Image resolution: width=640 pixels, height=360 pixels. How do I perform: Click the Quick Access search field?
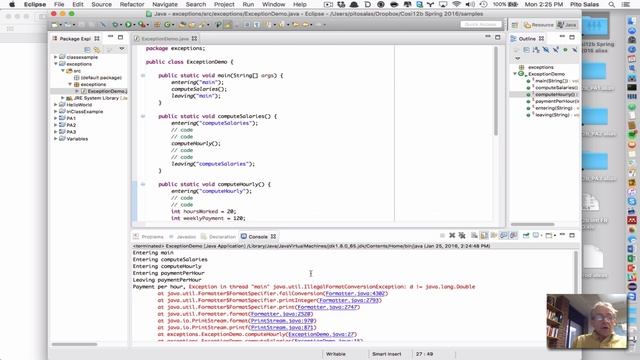[481, 24]
